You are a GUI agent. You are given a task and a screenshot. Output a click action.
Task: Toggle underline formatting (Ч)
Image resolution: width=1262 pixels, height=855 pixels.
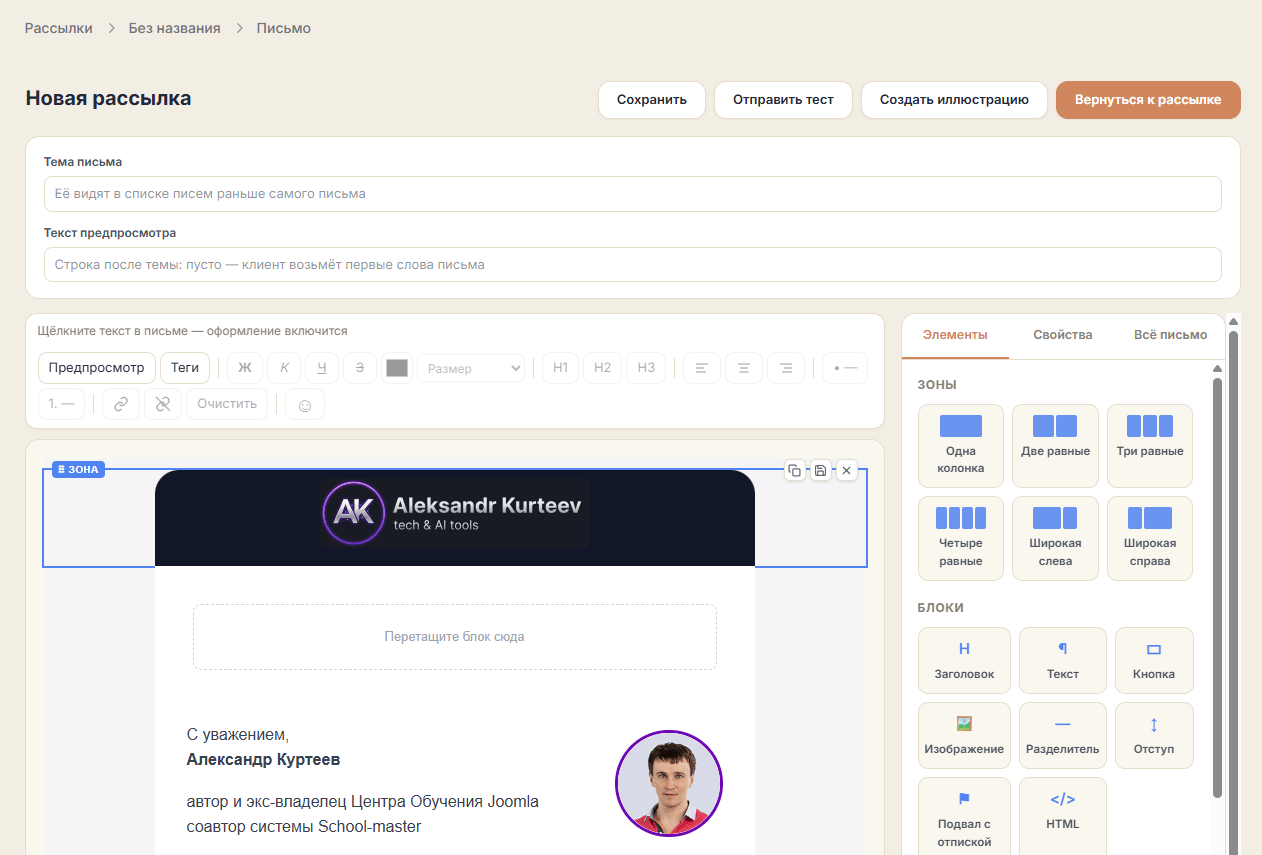(322, 368)
